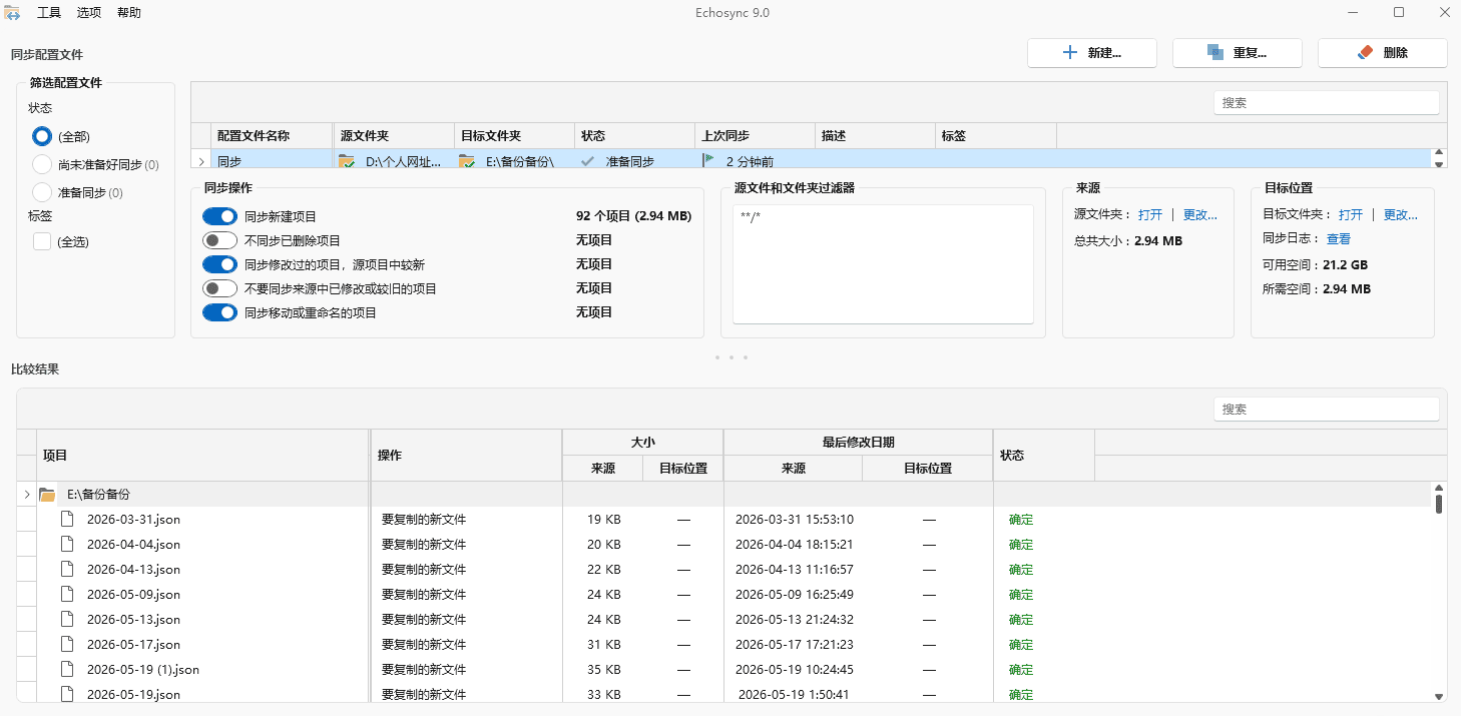Screen dimensions: 1461x716
Task: Open the 帮助 menu
Action: [129, 13]
